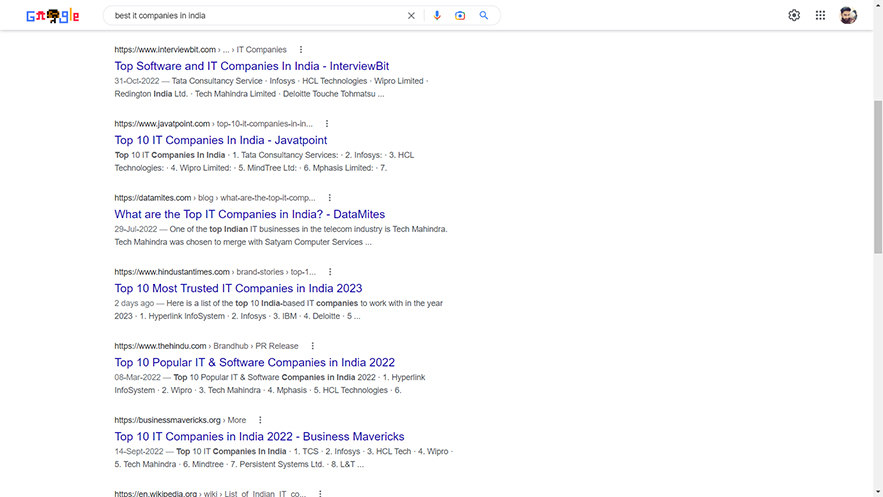Screen dimensions: 883x497
Task: Open Top 10 IT Companies Javatpoint link
Action: (221, 140)
